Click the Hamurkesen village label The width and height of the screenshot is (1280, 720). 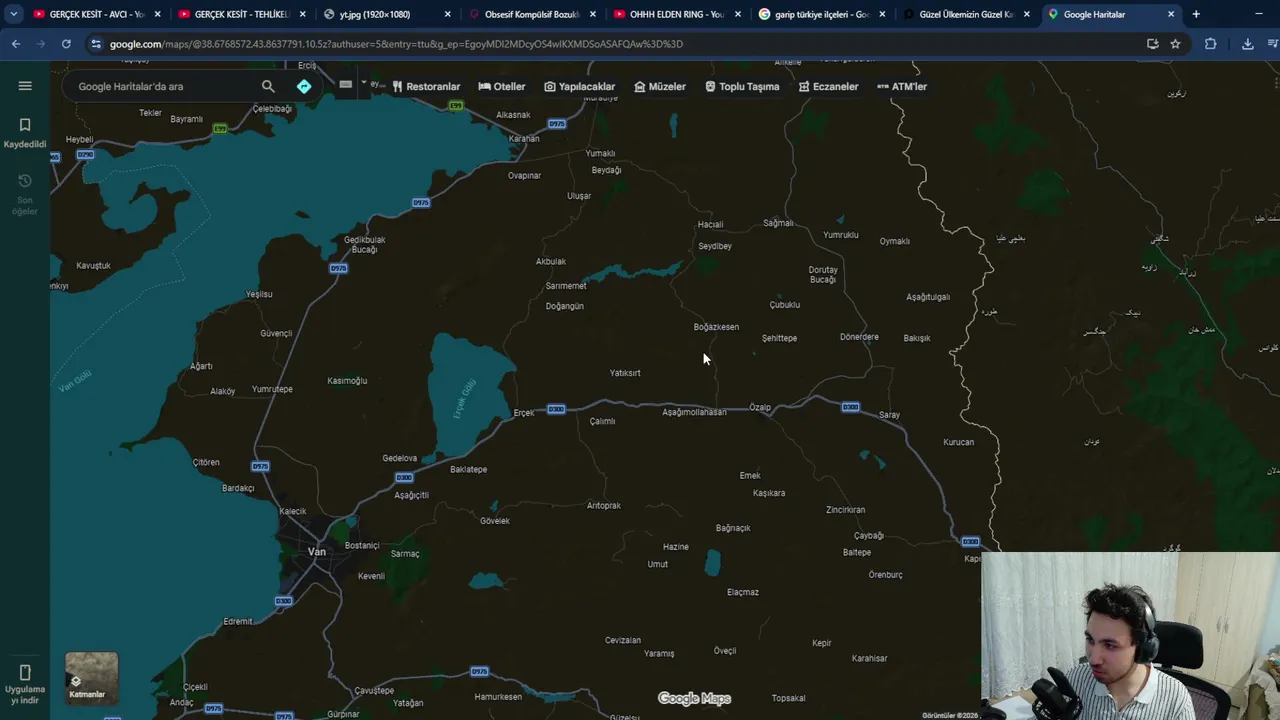point(498,697)
